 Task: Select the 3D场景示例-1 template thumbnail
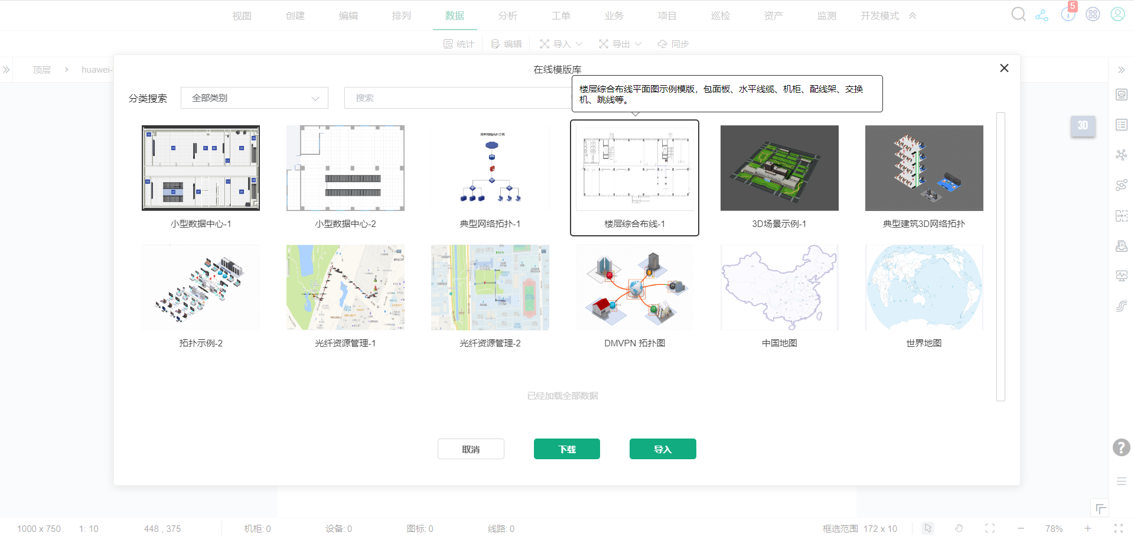coord(780,168)
